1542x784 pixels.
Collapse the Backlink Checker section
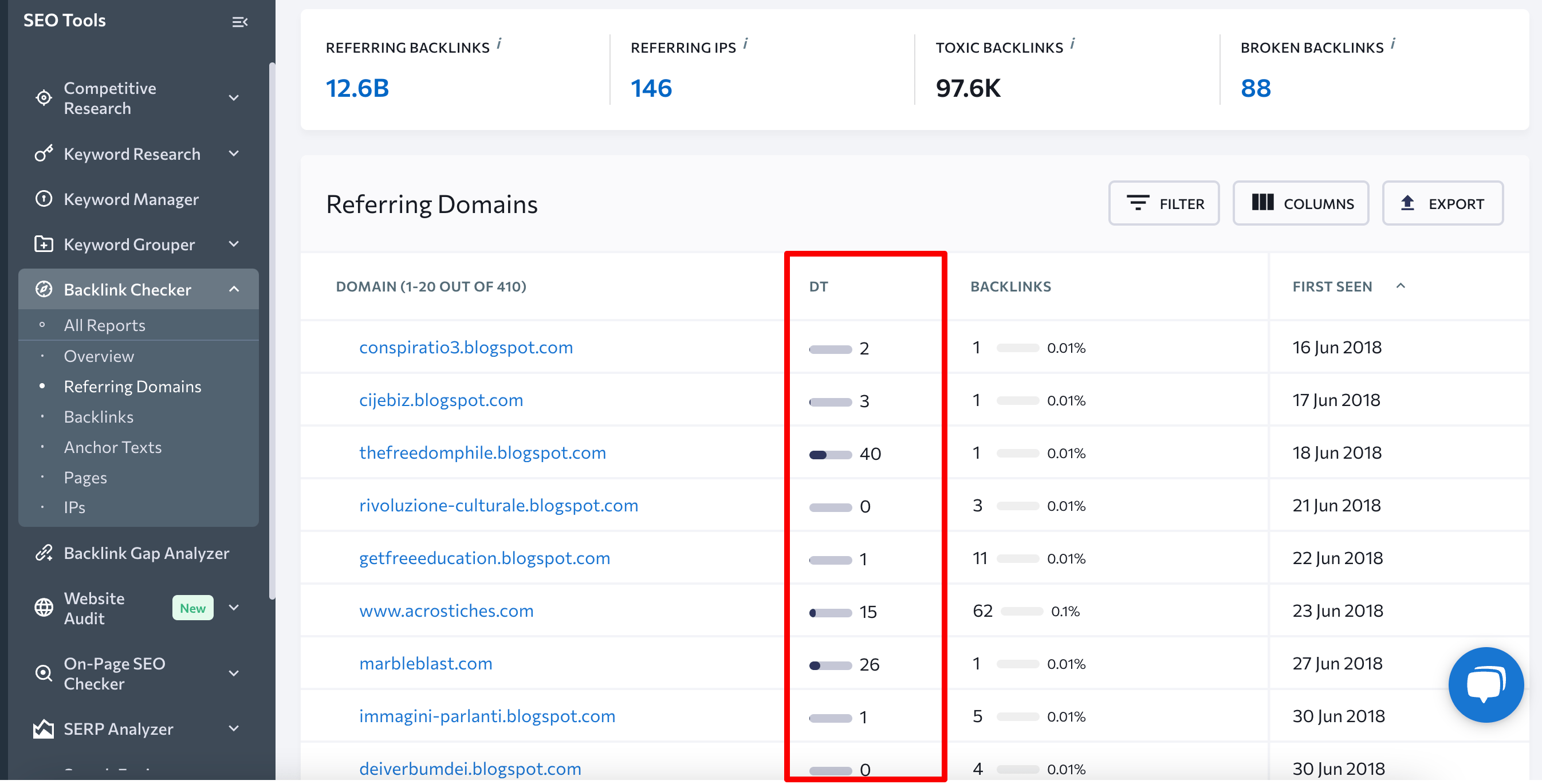[x=234, y=289]
